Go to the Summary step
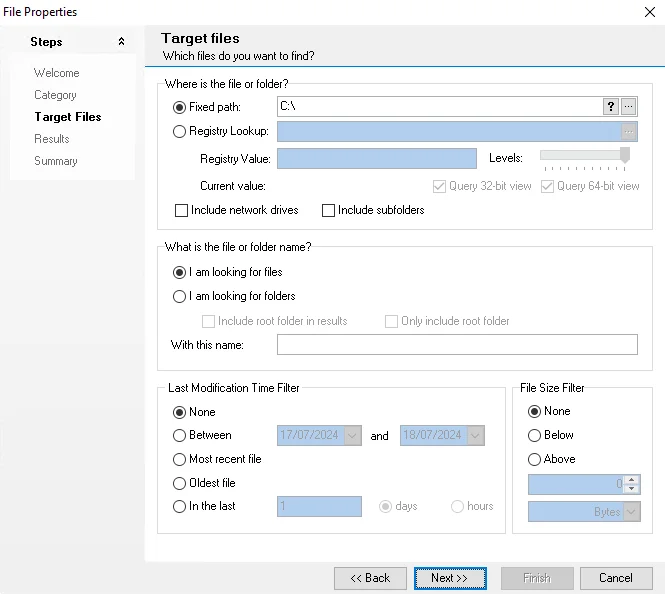This screenshot has height=594, width=665. tap(56, 161)
